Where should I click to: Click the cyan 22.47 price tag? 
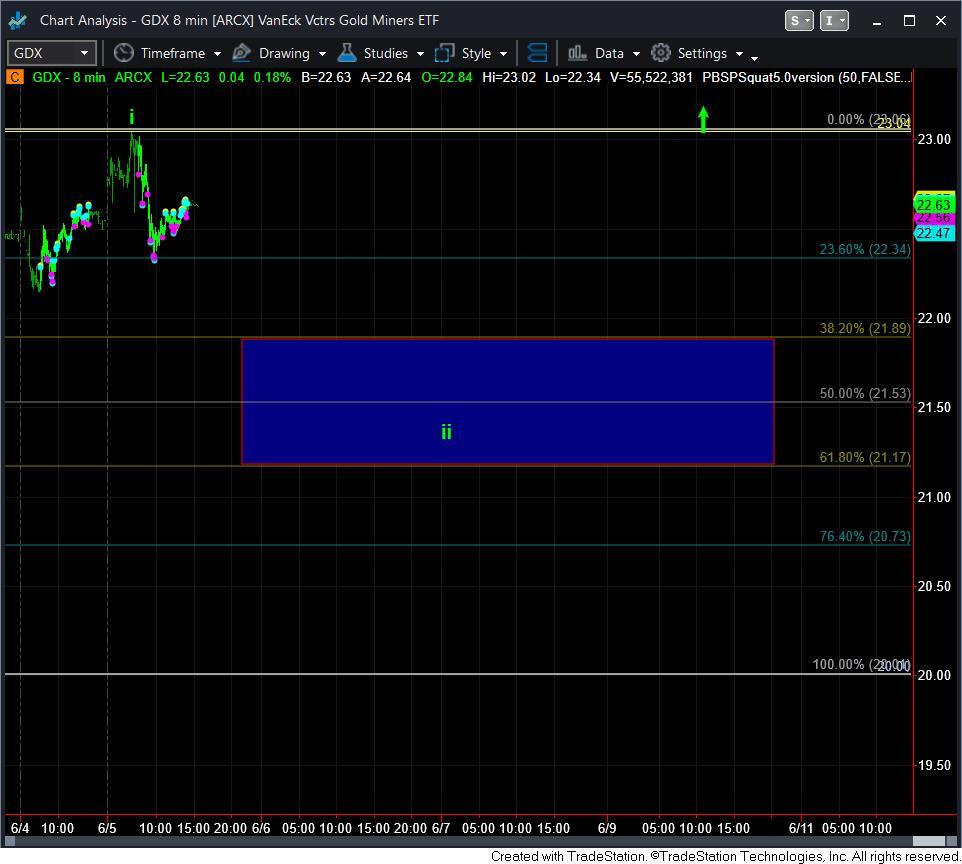[x=933, y=233]
